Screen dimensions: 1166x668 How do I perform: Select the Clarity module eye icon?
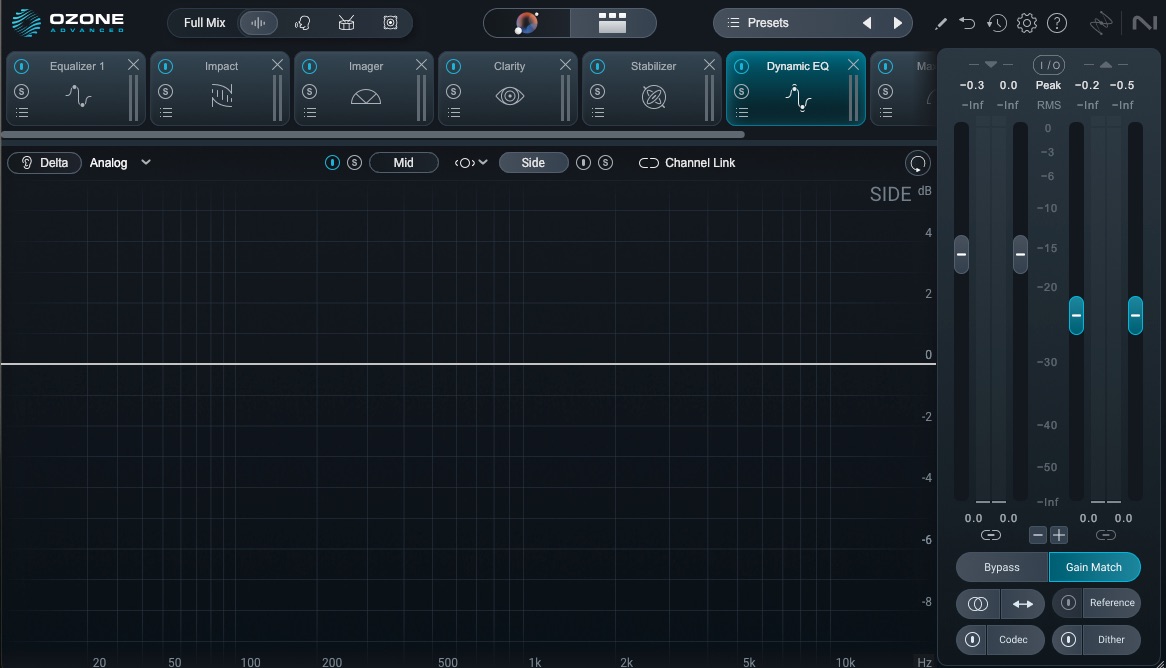tap(509, 97)
